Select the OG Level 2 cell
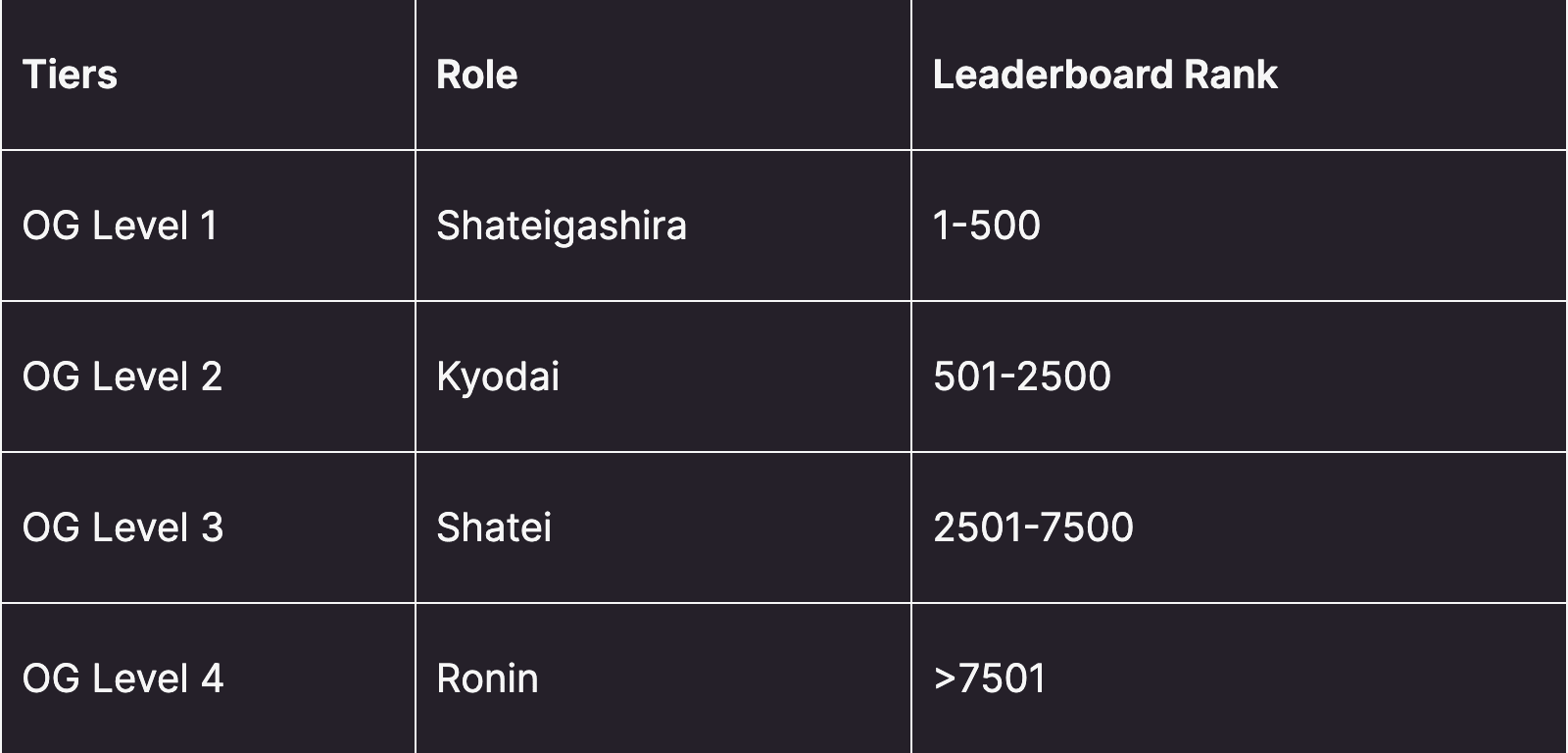The height and width of the screenshot is (753, 1568). pos(208,376)
